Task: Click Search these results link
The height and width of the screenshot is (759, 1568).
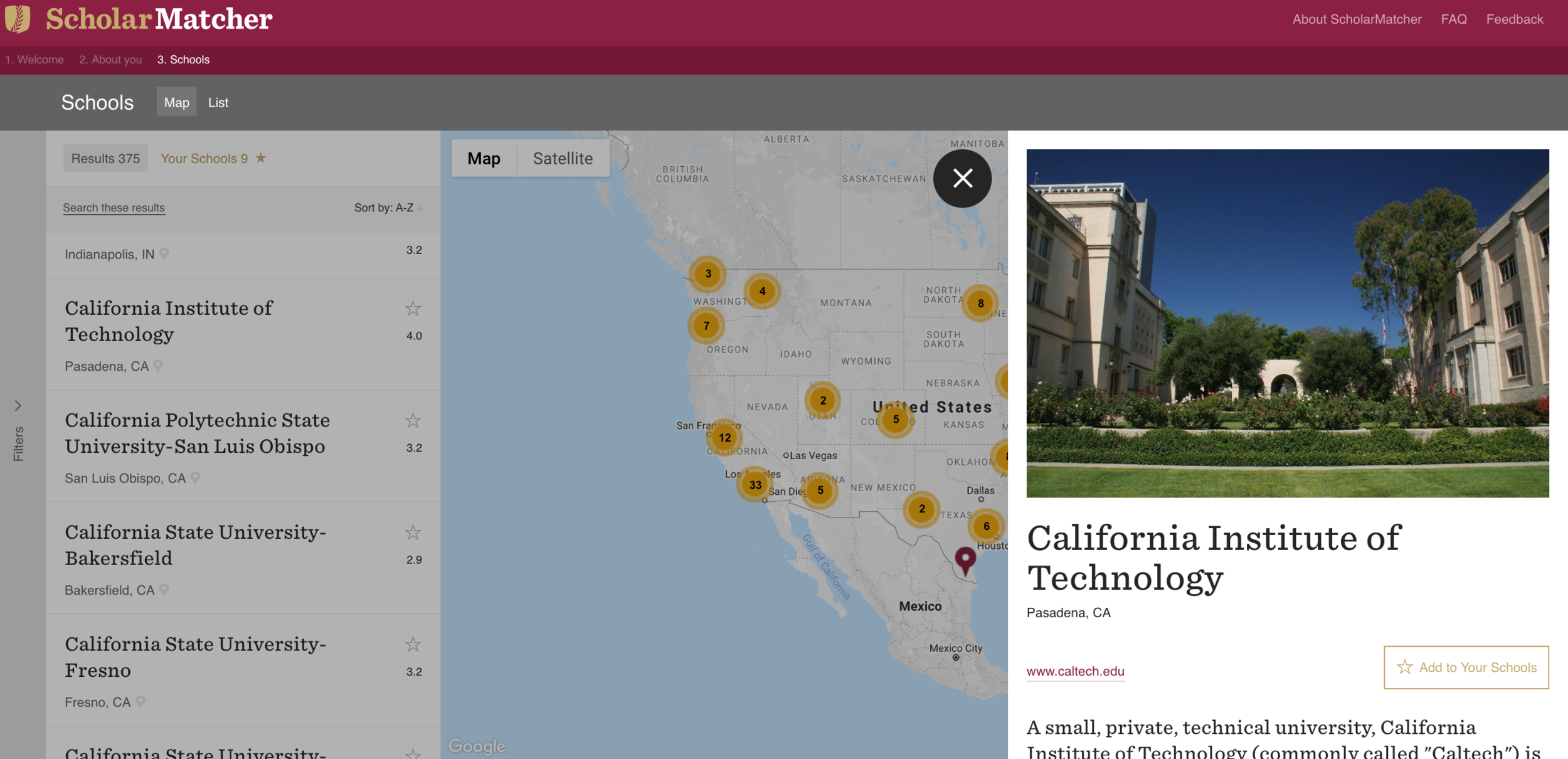Action: tap(114, 208)
